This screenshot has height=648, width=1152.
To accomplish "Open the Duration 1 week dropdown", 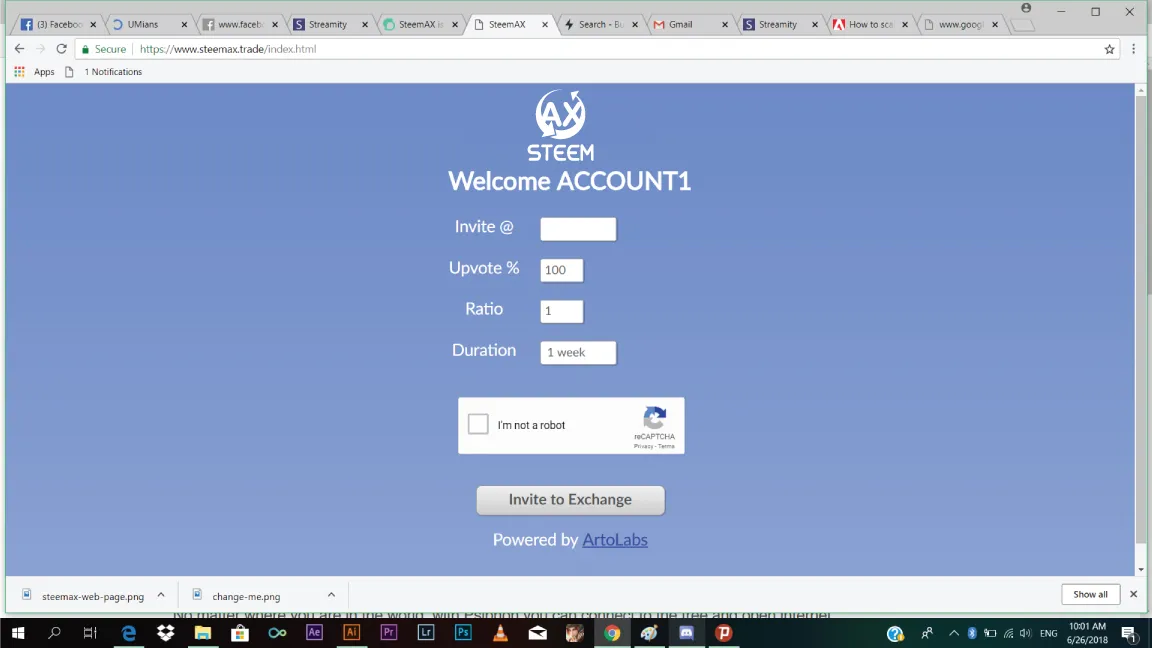I will pos(578,353).
